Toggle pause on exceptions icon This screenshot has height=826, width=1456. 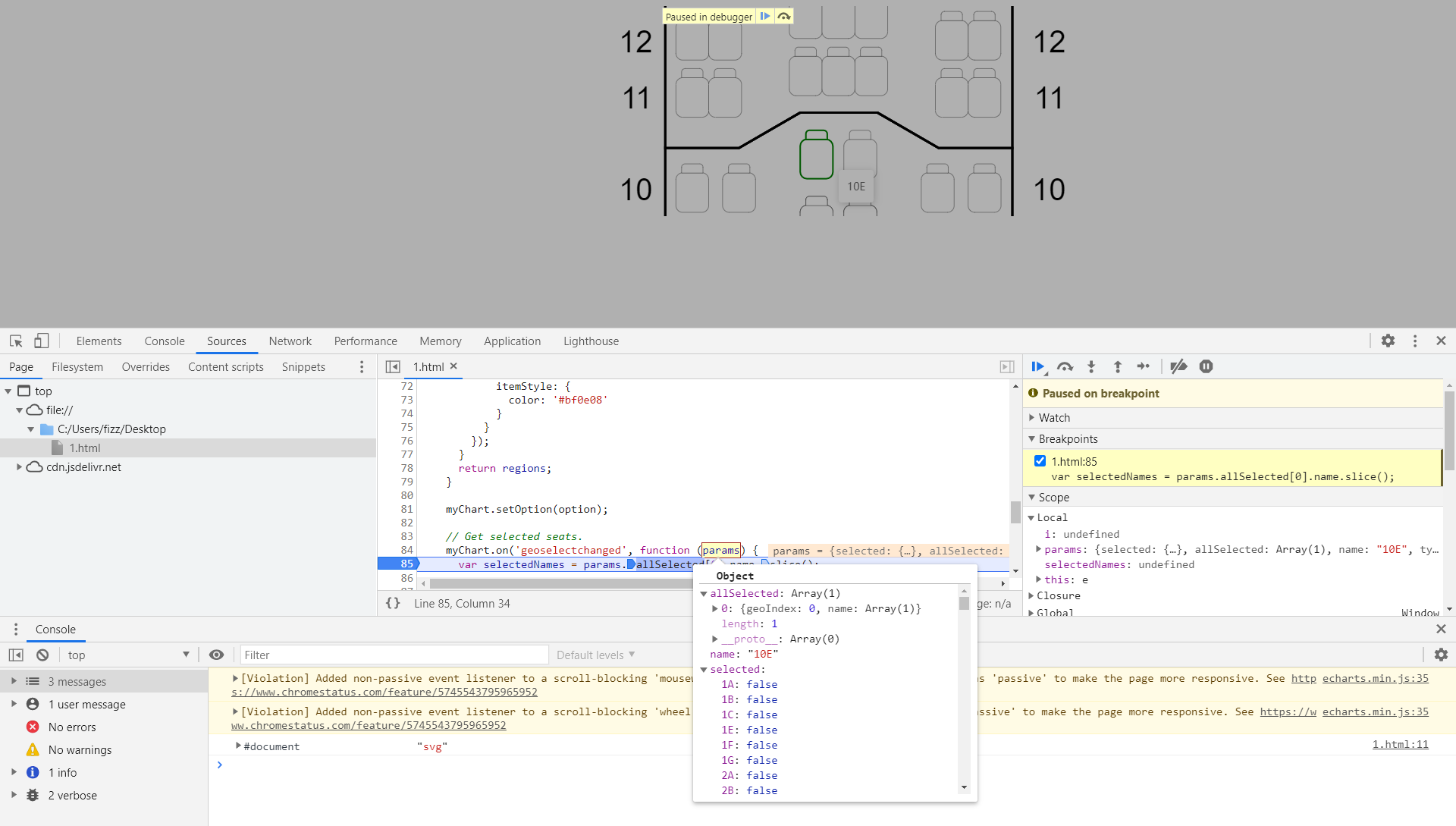(x=1206, y=367)
